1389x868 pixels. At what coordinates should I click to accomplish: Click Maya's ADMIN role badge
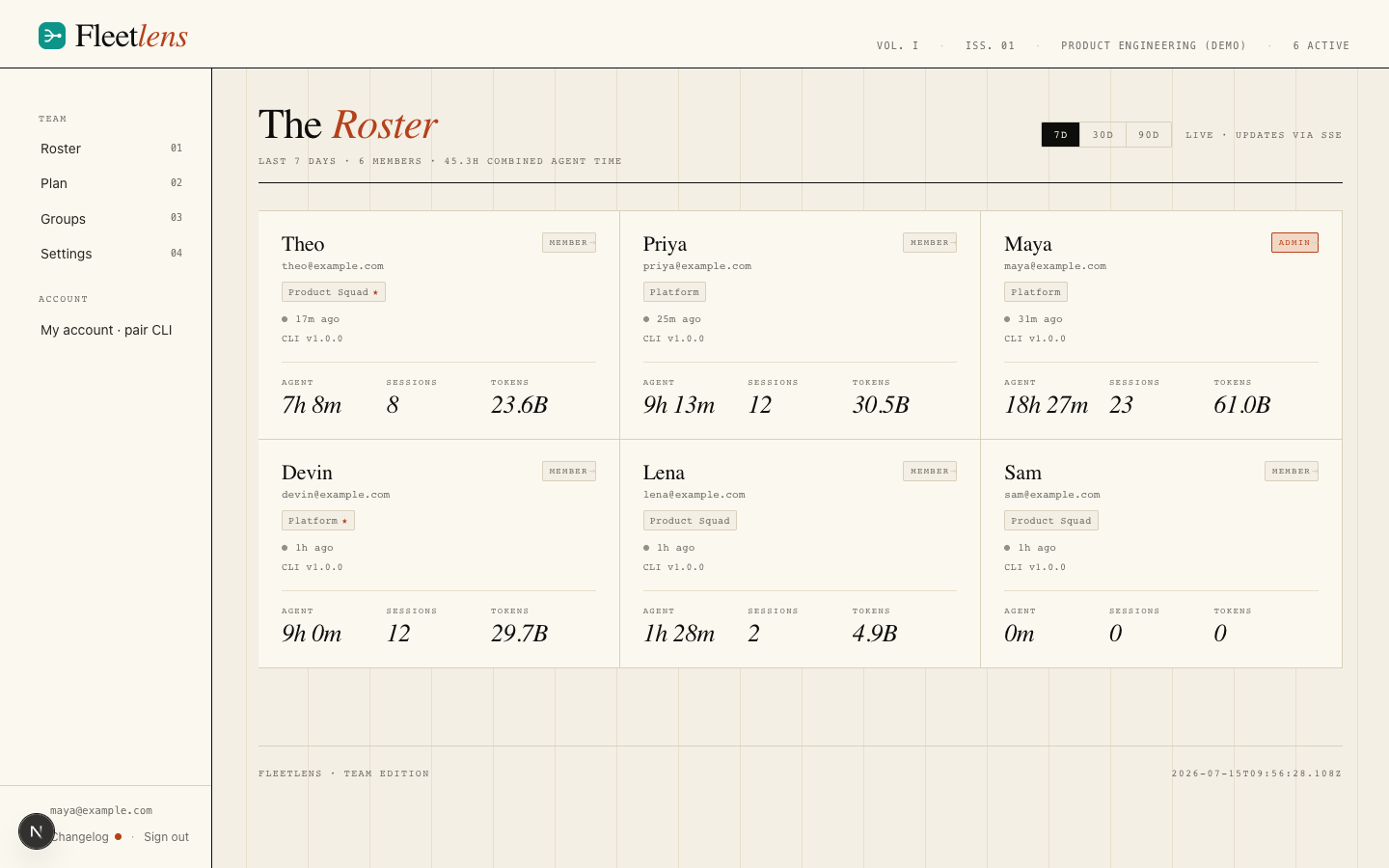point(1294,243)
